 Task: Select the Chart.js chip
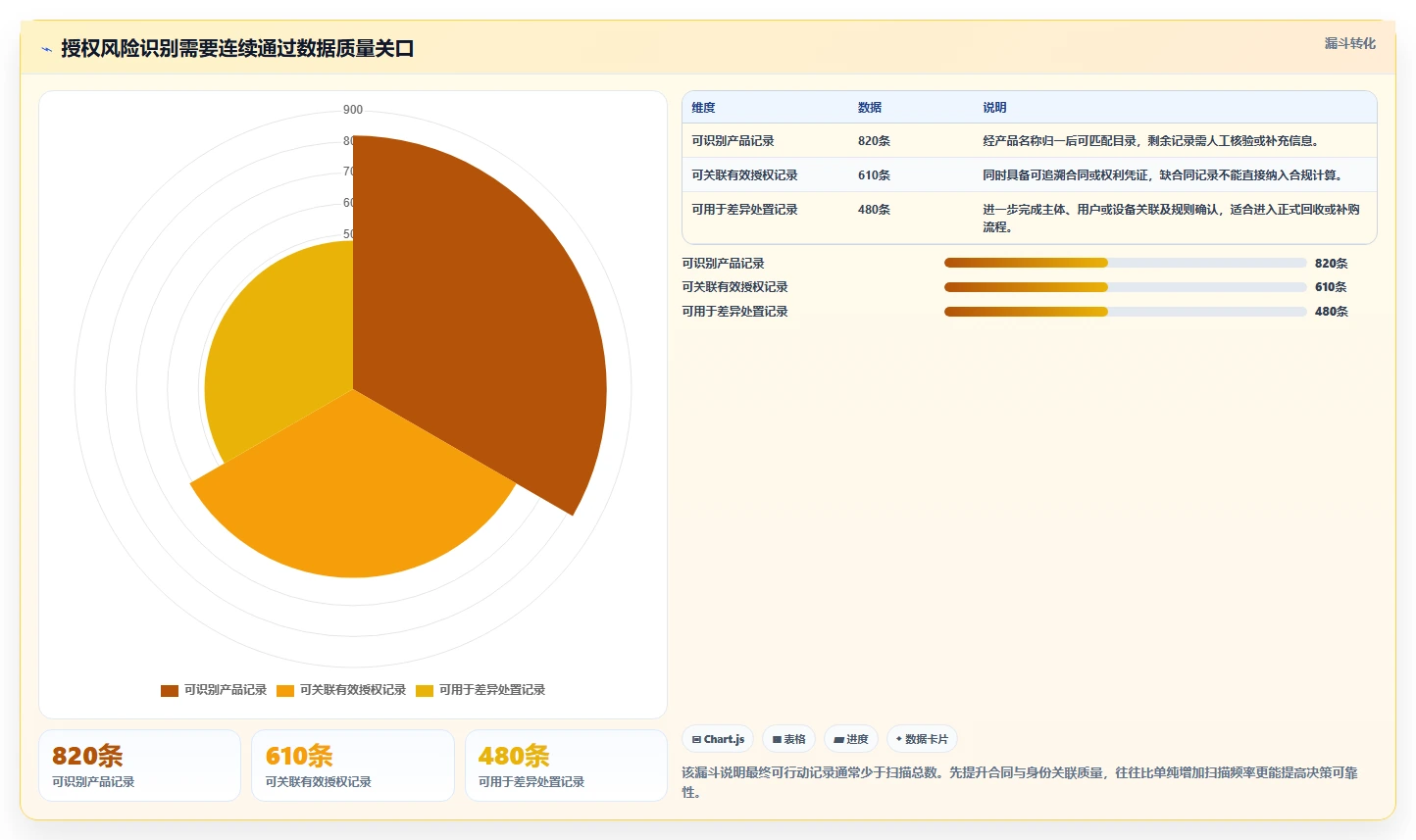(718, 739)
